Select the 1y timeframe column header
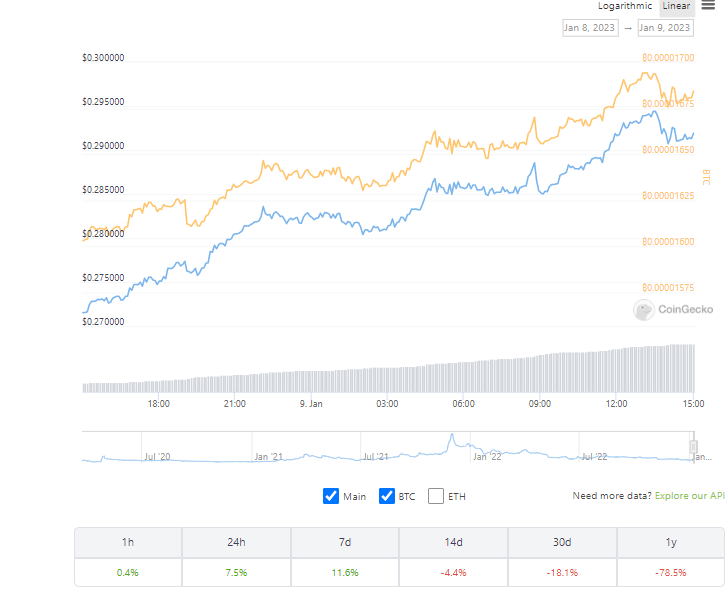The image size is (728, 592). (671, 542)
